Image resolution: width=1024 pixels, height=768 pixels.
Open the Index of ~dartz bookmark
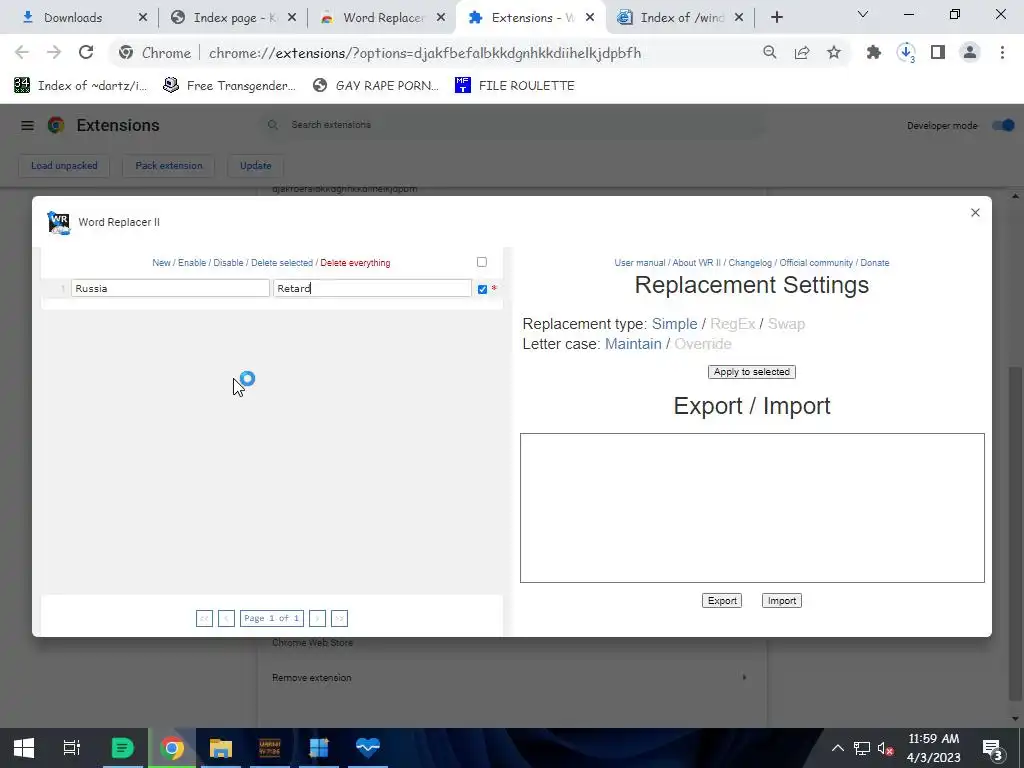(80, 86)
